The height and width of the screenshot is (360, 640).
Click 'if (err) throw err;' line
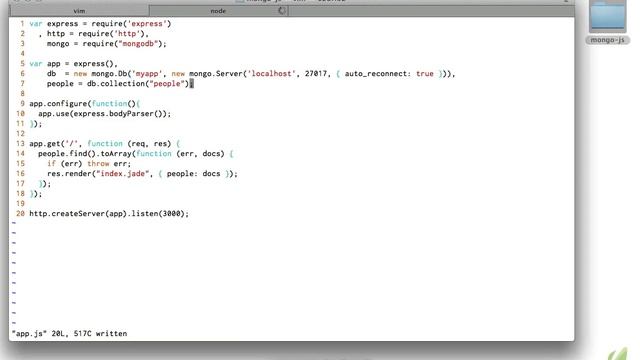[89, 164]
